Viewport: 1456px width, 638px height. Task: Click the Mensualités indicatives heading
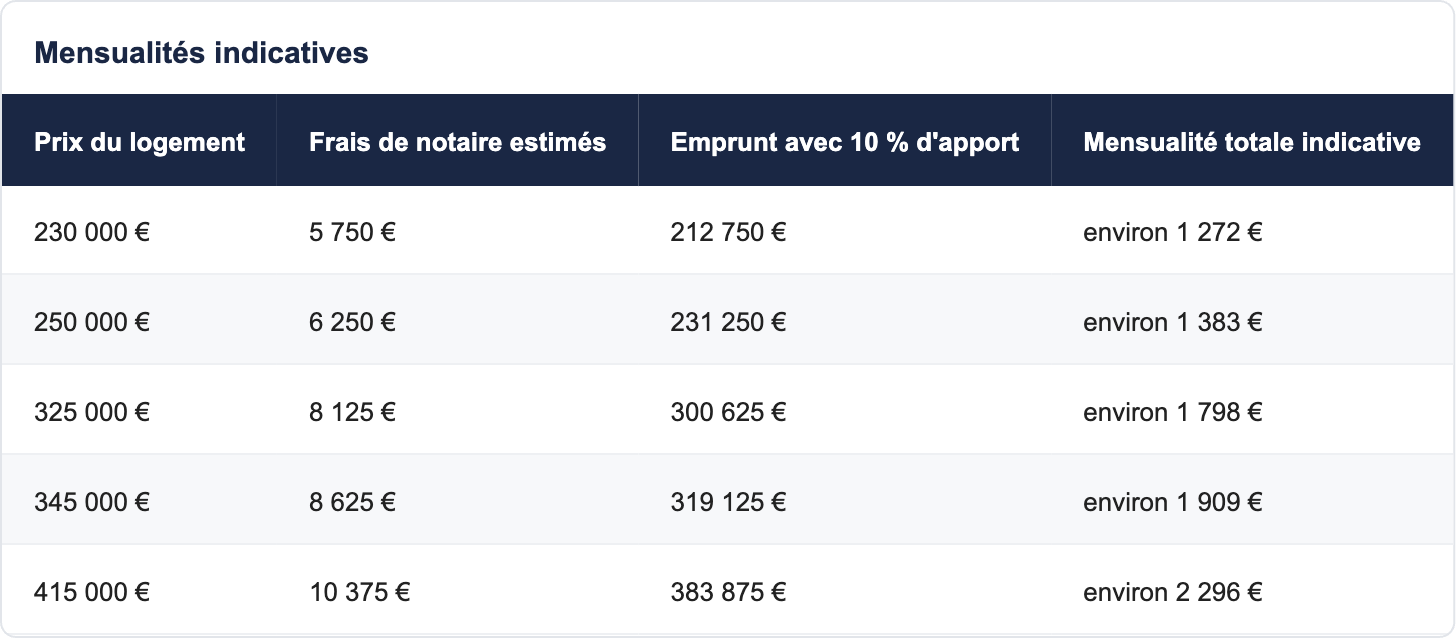click(x=201, y=53)
